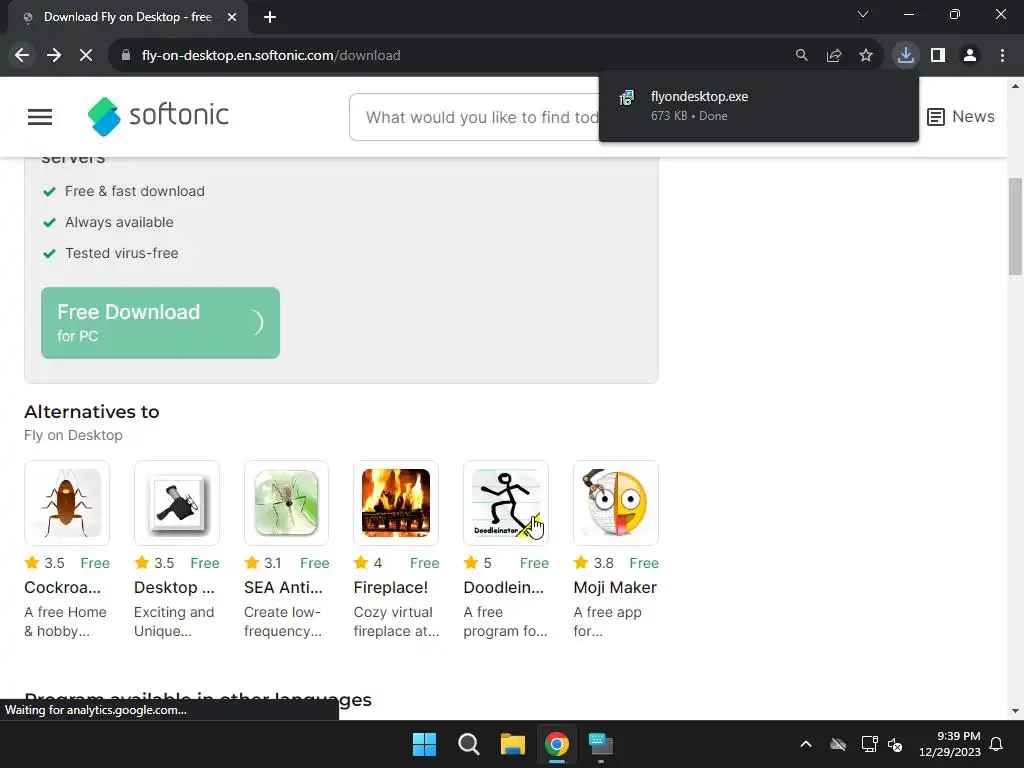This screenshot has width=1024, height=768.
Task: Click the muted volume tray icon
Action: click(895, 744)
